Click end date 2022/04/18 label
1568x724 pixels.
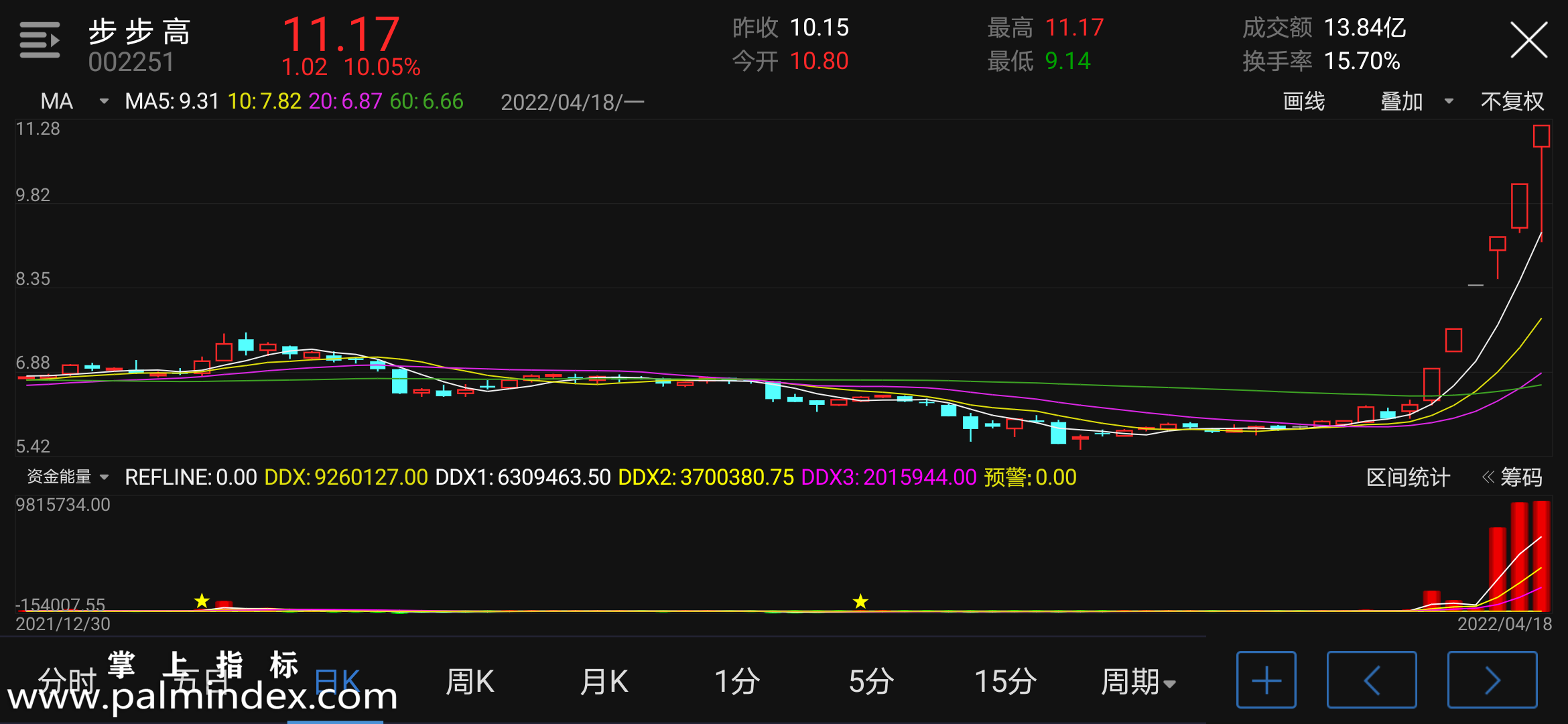(x=1504, y=624)
